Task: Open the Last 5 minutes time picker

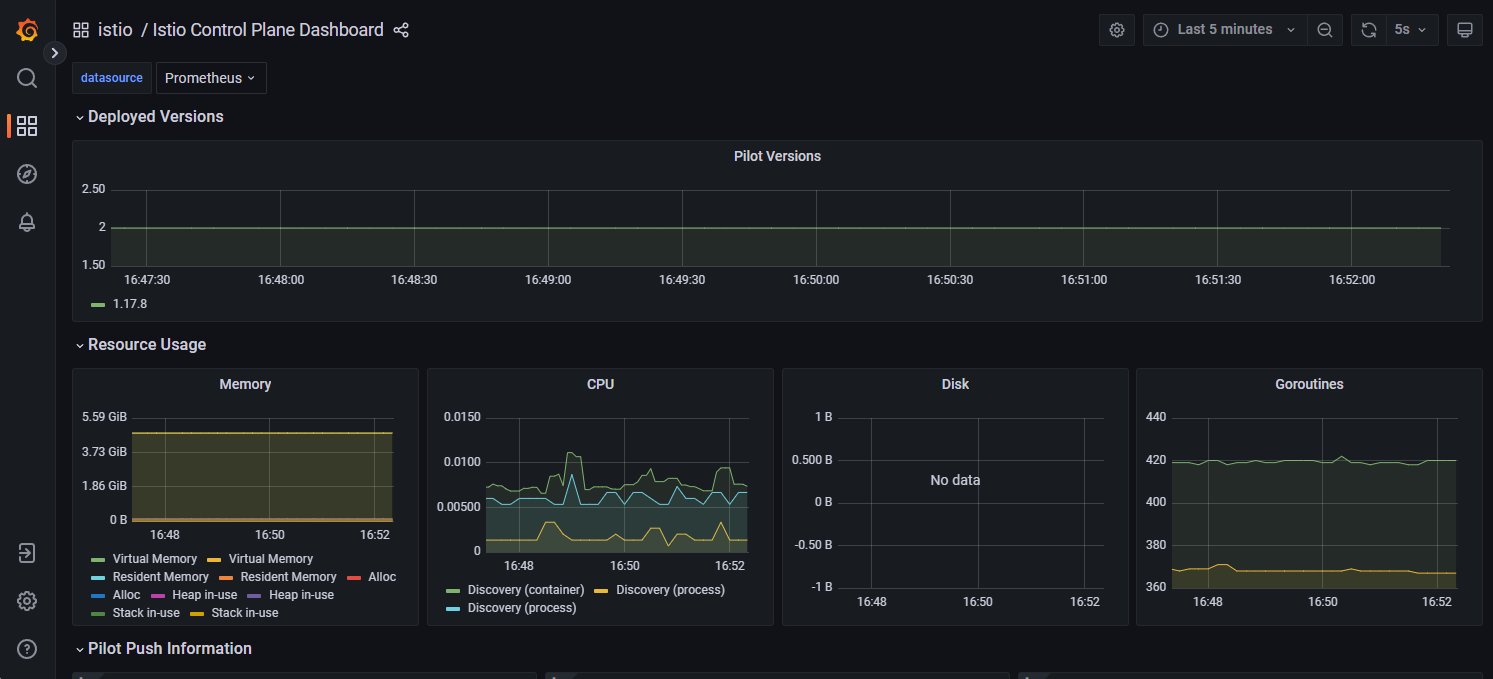Action: tap(1224, 29)
